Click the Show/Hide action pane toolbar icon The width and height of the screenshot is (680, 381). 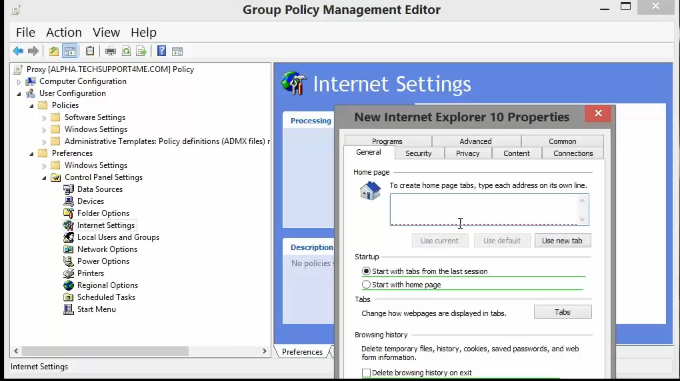coord(177,52)
